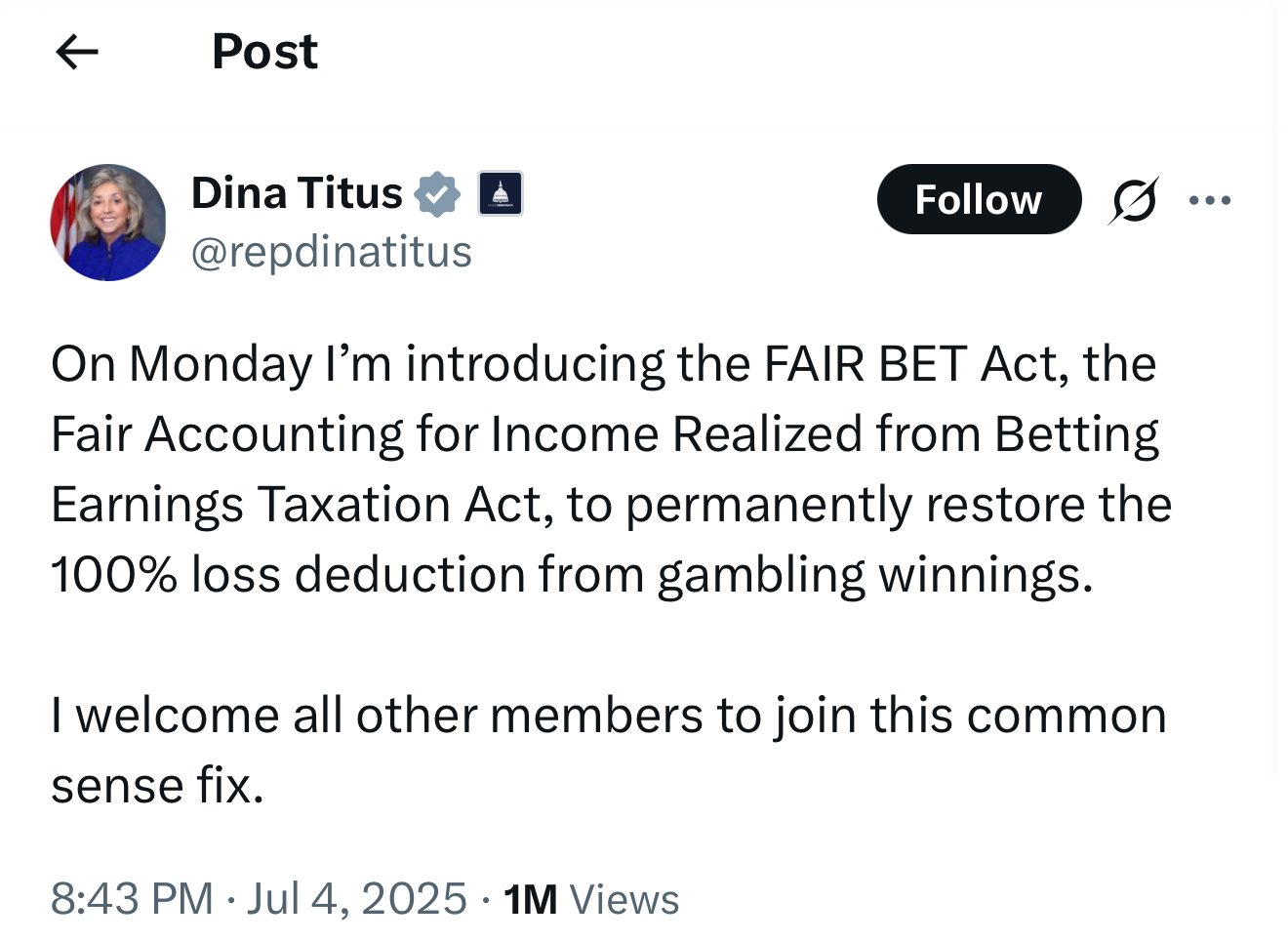This screenshot has width=1288, height=943.
Task: Visit the @repdinatitus handle
Action: point(332,252)
